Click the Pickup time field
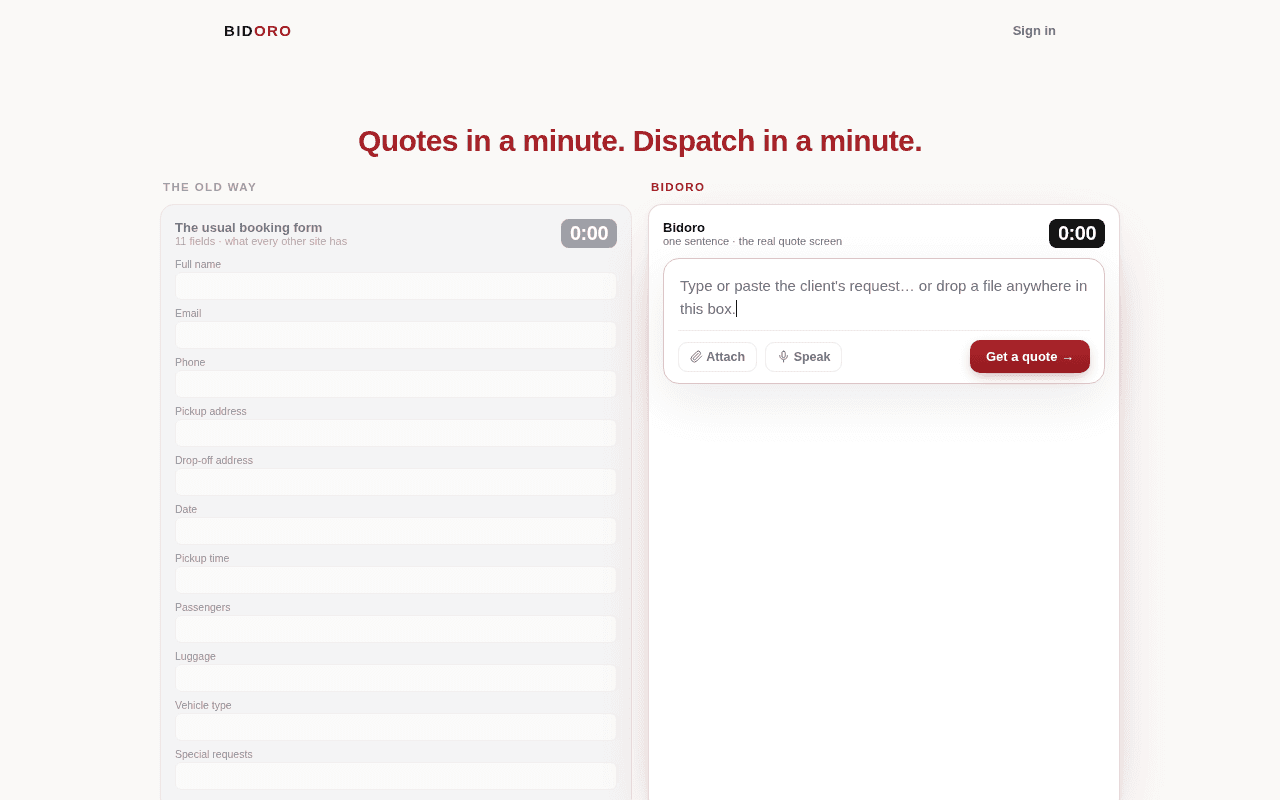The image size is (1280, 800). [396, 580]
